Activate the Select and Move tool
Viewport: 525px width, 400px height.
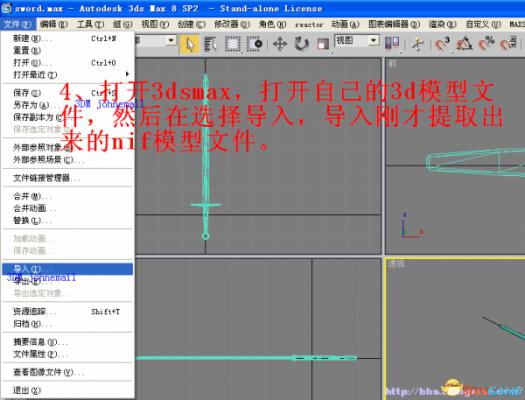(280, 44)
